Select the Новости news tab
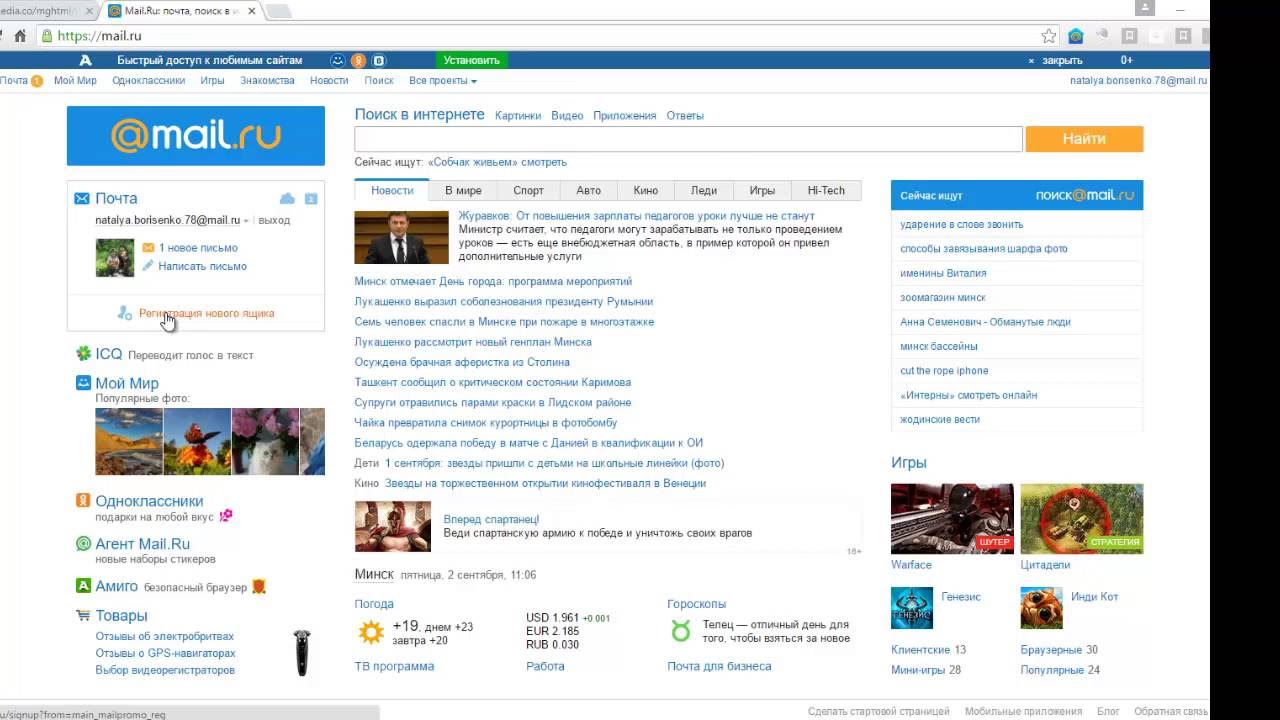The image size is (1280, 720). click(x=392, y=190)
